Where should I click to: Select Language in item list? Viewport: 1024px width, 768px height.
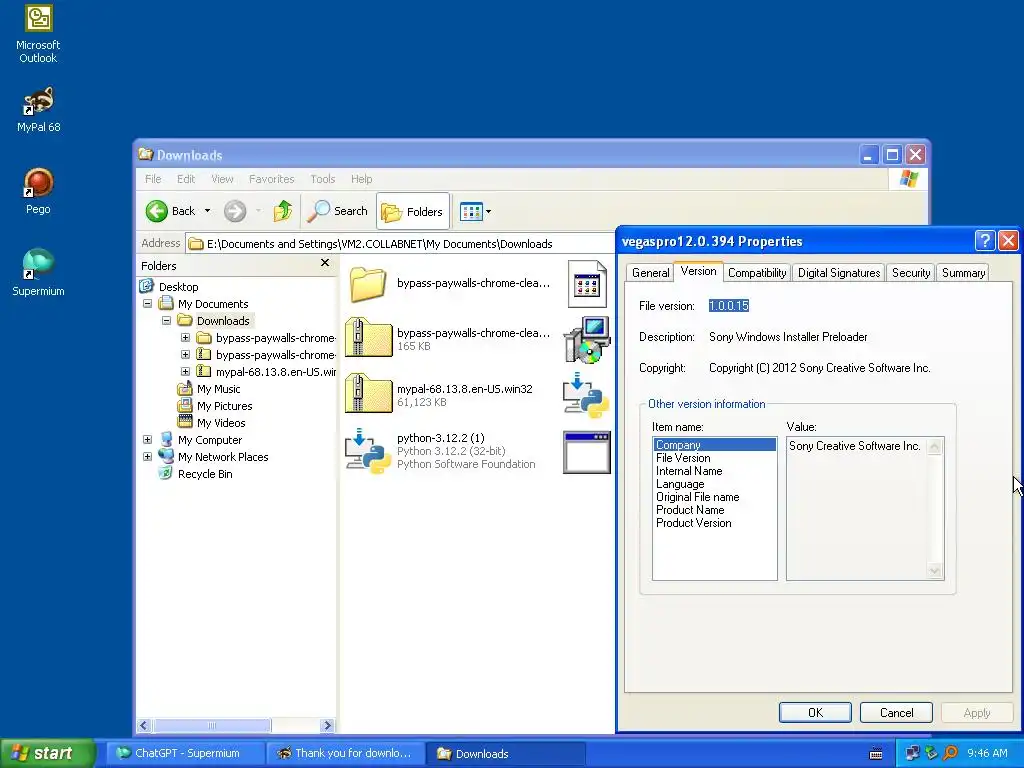[680, 484]
